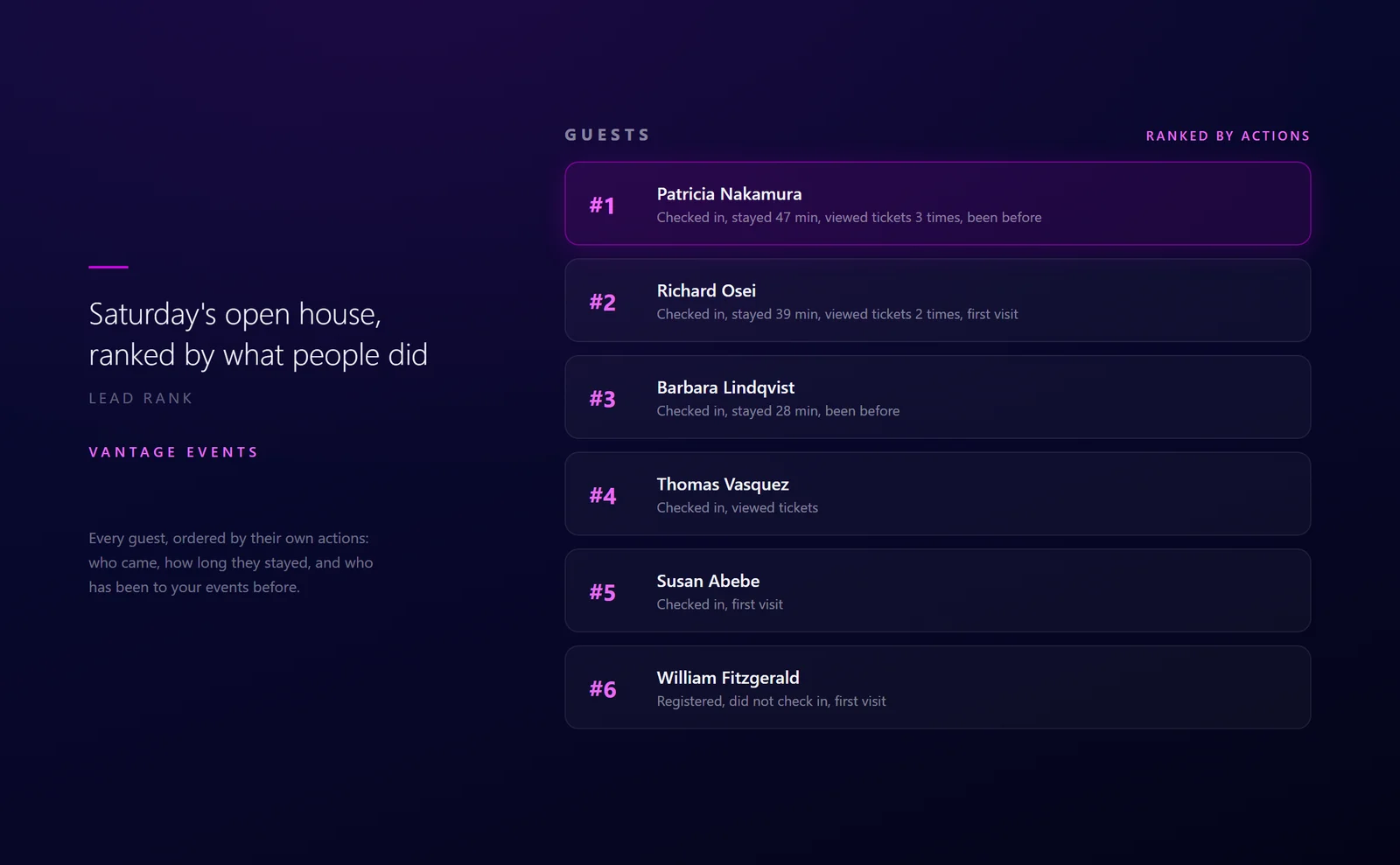Viewport: 1400px width, 865px height.
Task: Select the Richard Osei guest card
Action: tap(937, 300)
